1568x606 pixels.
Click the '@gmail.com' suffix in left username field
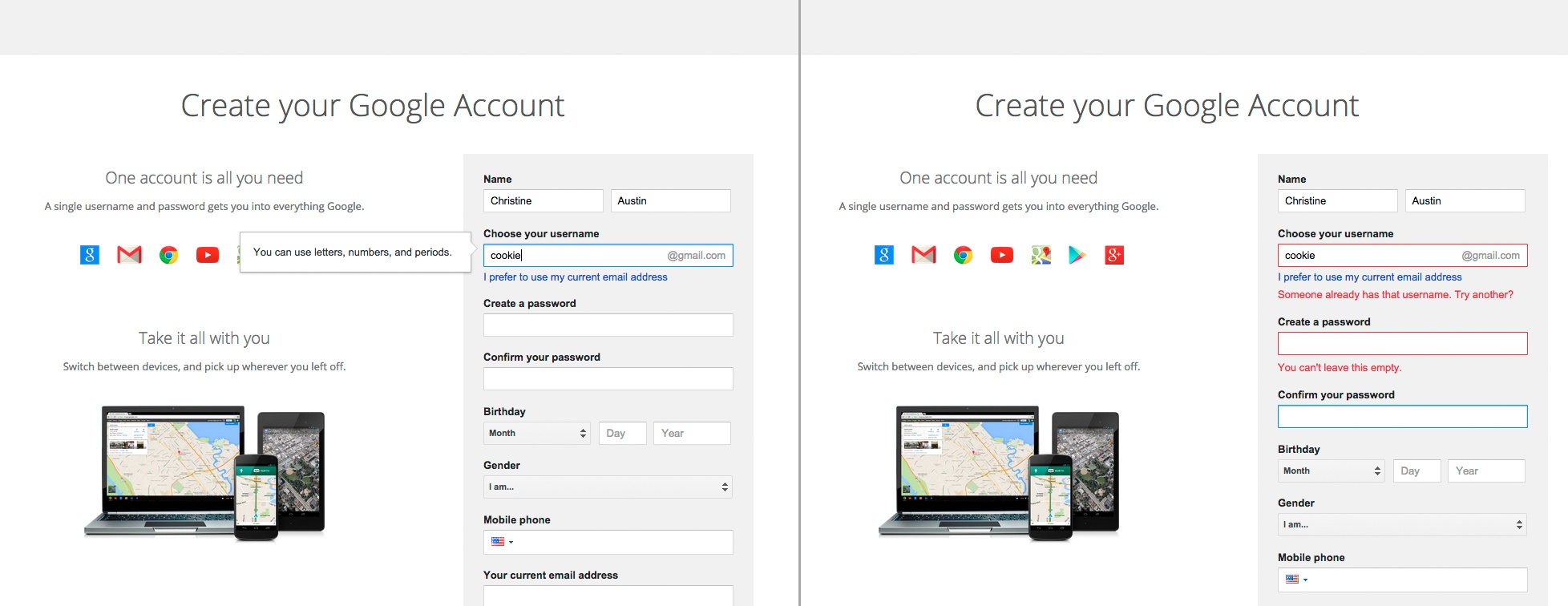(697, 256)
